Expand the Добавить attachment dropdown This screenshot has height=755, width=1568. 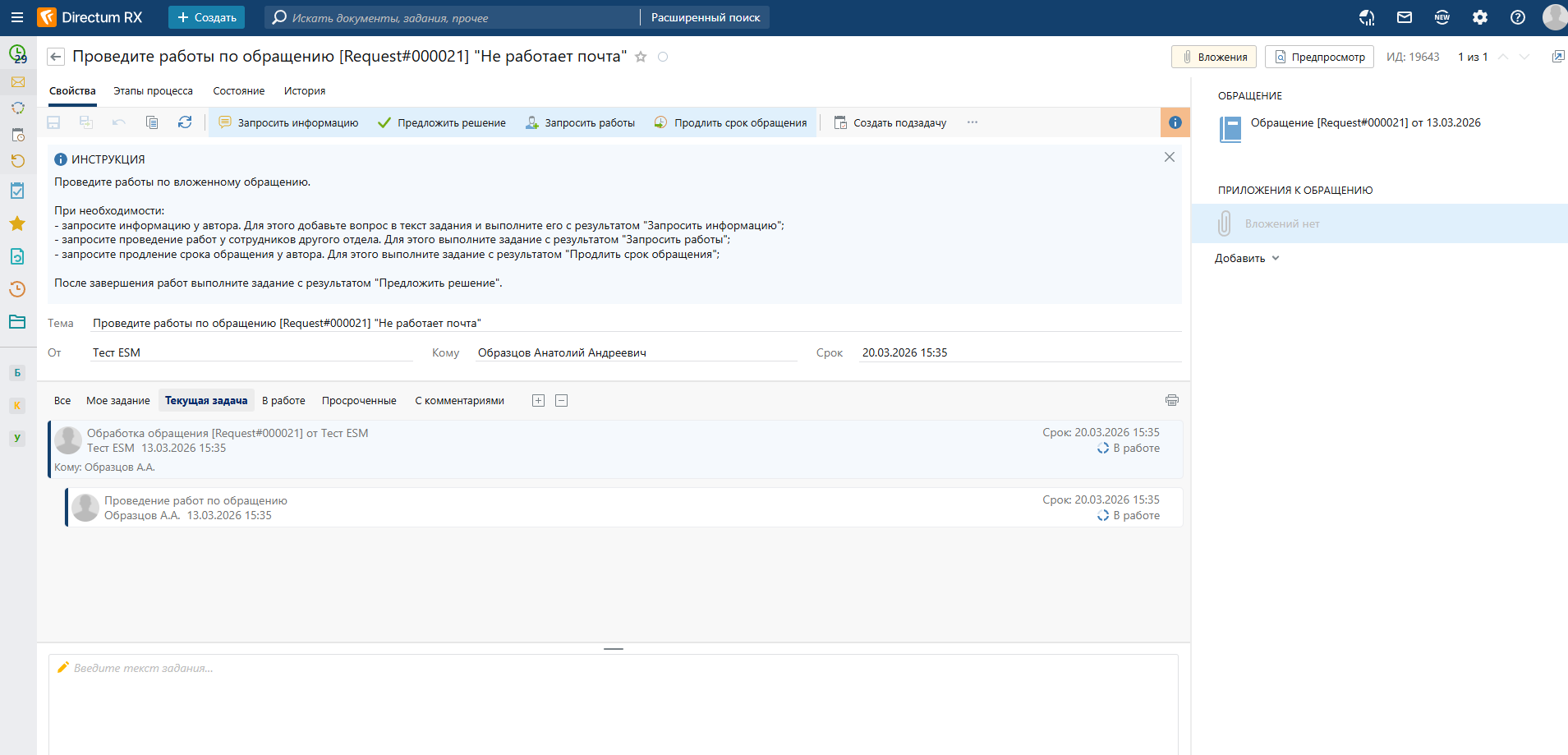[x=1247, y=258]
